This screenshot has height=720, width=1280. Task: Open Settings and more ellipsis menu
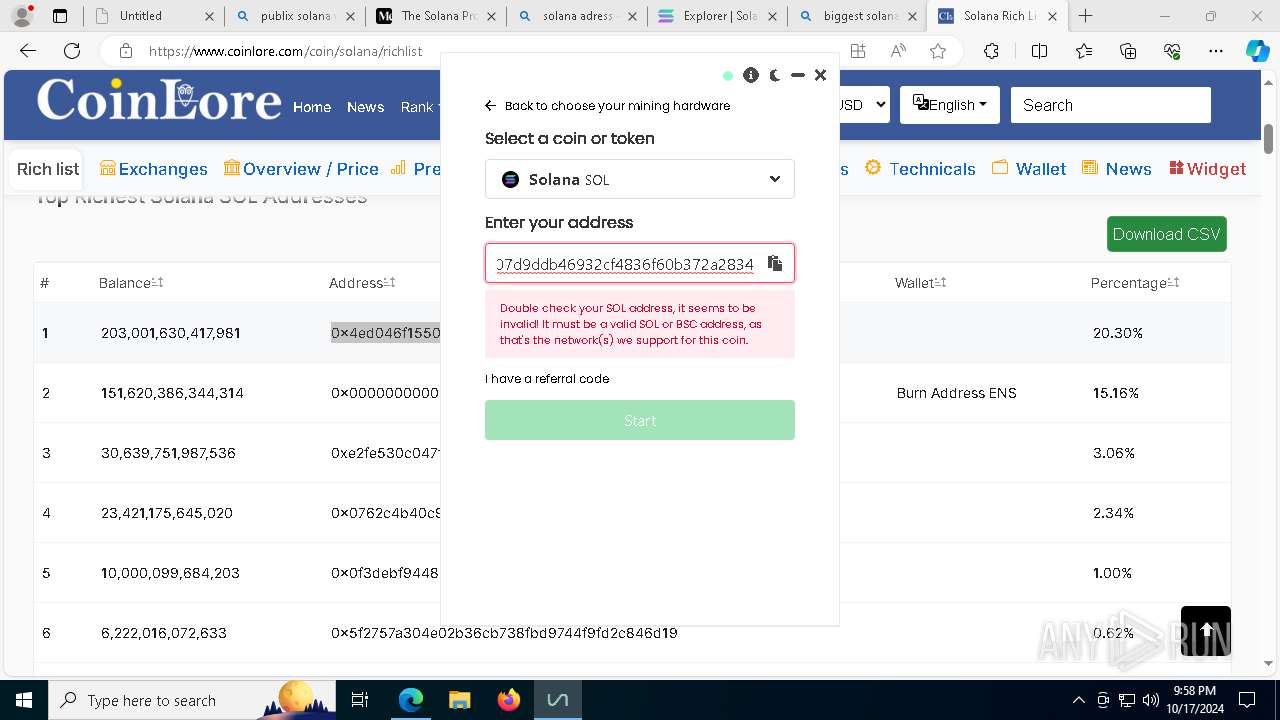click(1216, 51)
